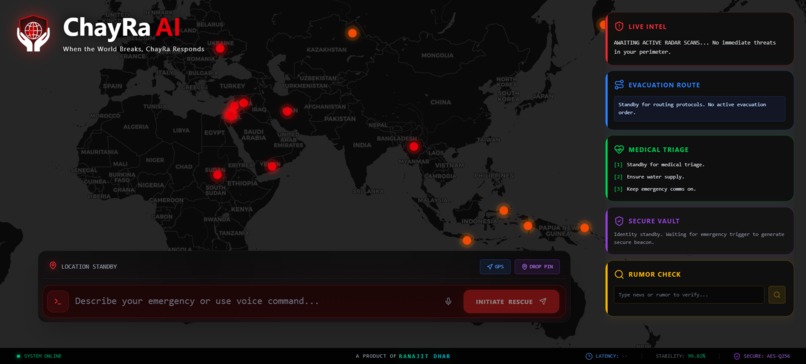Click the 'Standby for routing protocols' message box
The width and height of the screenshot is (806, 364).
click(700, 108)
